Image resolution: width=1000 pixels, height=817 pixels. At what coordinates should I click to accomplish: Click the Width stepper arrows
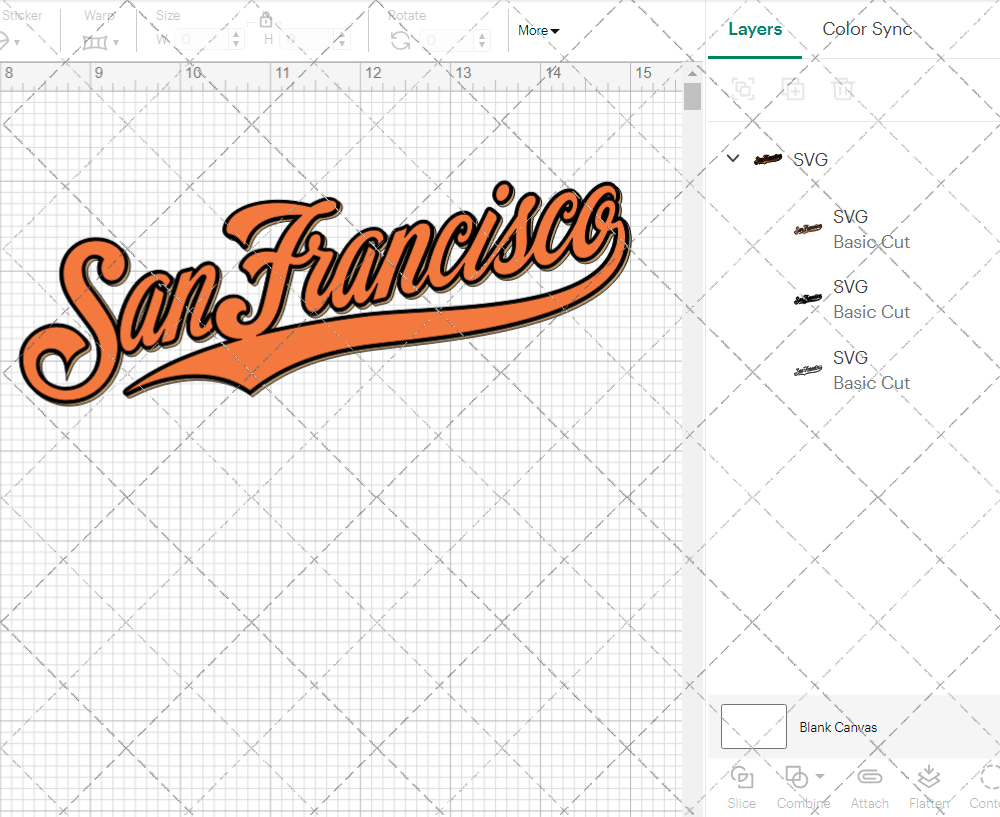236,40
